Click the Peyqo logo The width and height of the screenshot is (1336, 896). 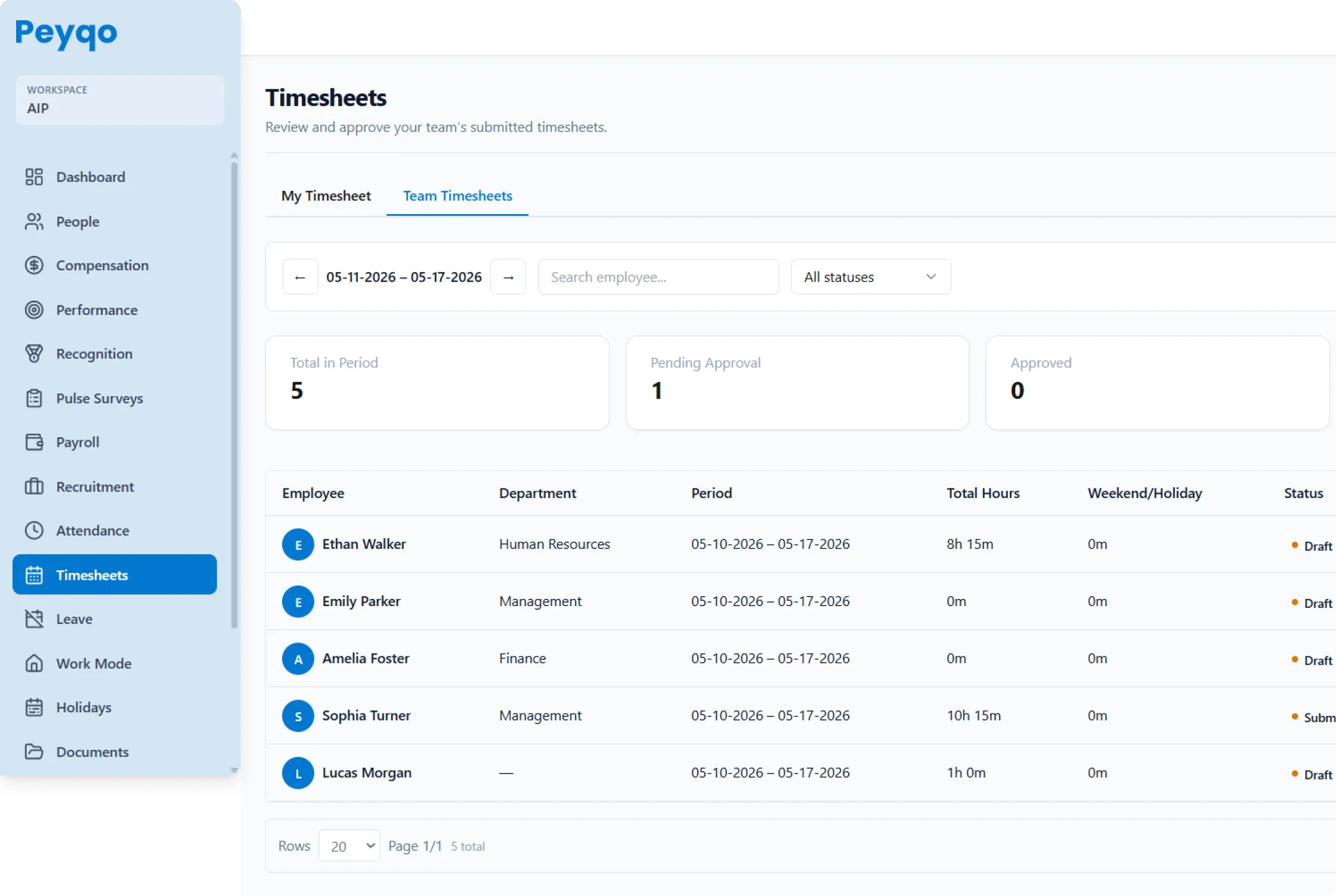pyautogui.click(x=66, y=34)
